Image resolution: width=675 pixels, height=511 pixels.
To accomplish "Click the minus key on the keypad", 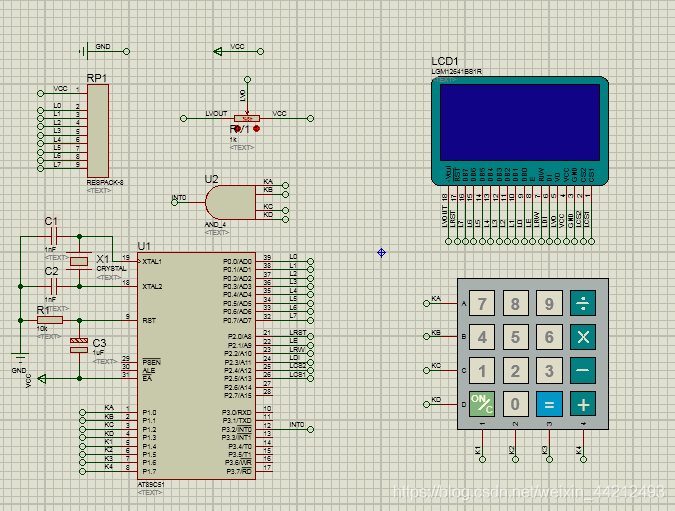I will click(x=582, y=371).
